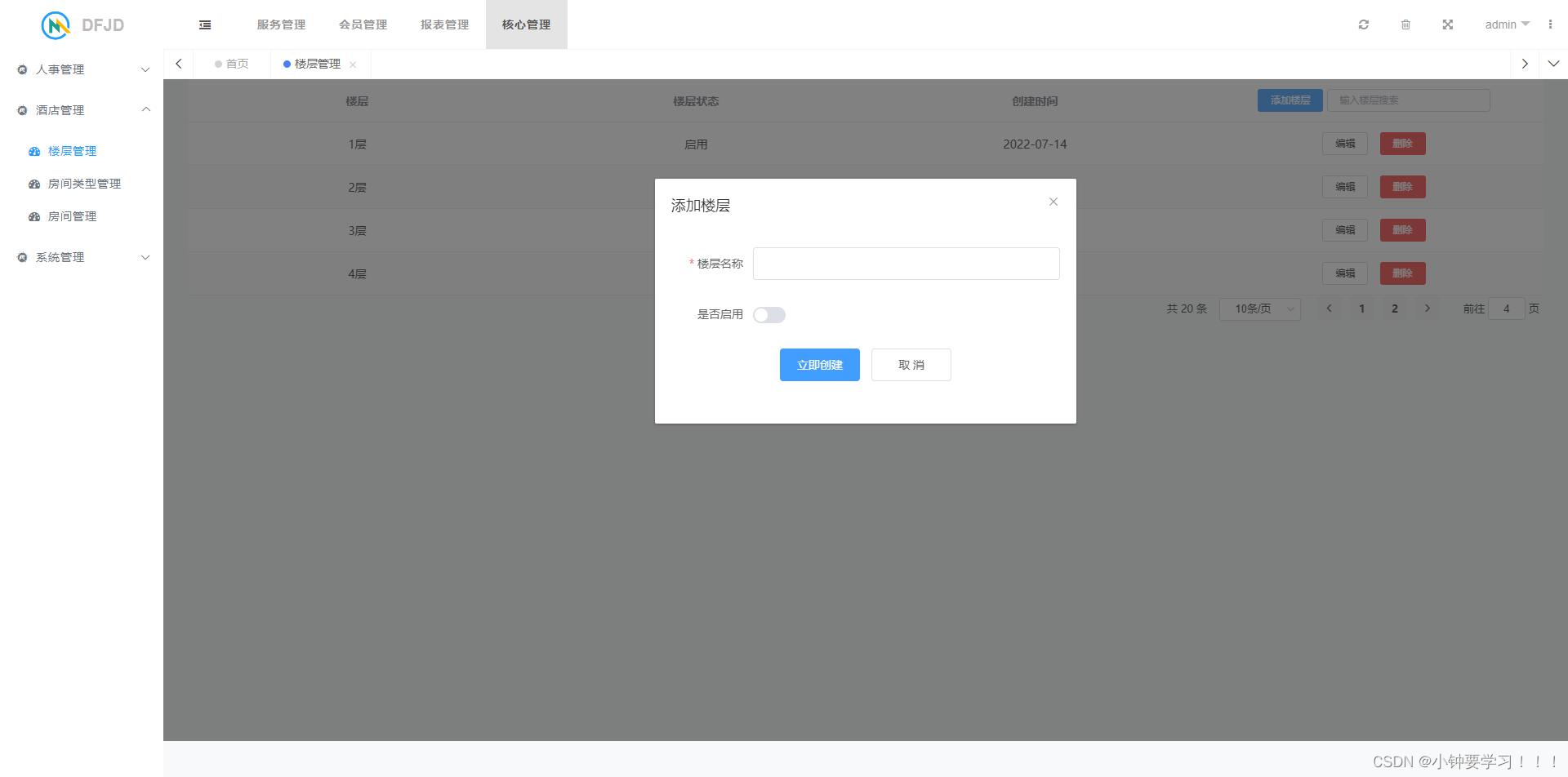
Task: Open the 报表管理 top menu
Action: pos(445,24)
